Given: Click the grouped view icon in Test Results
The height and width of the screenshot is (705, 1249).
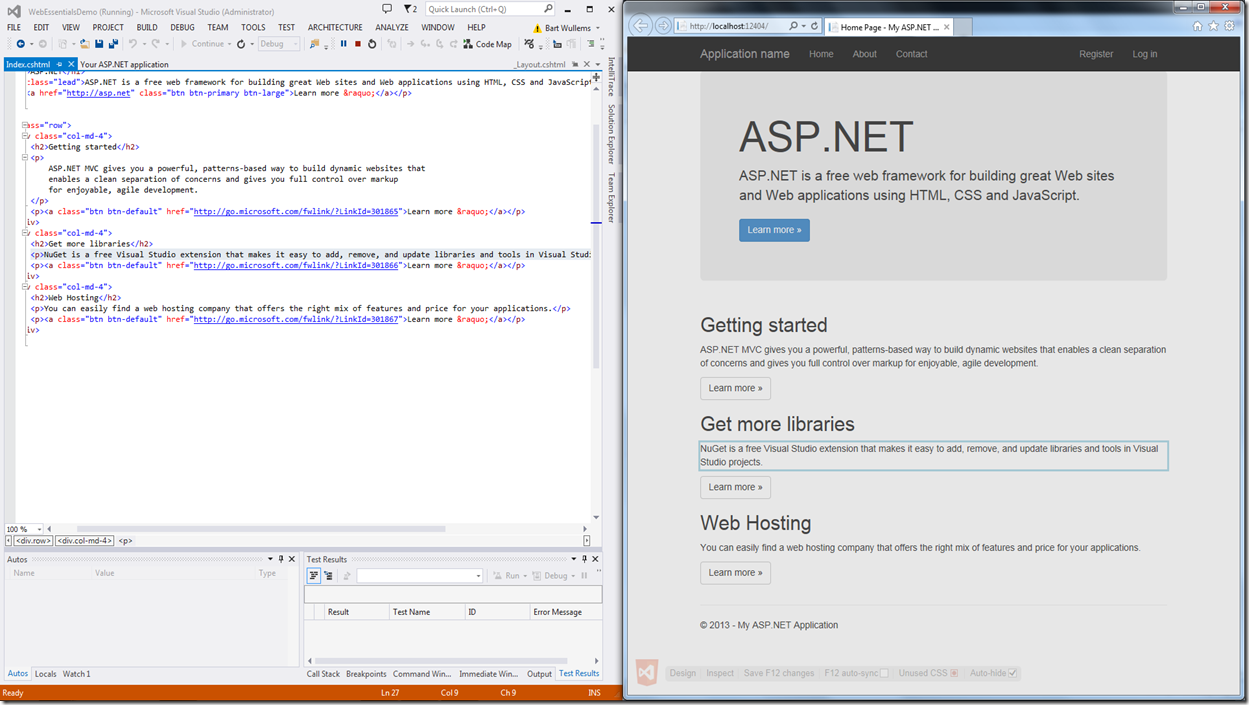Looking at the screenshot, I should point(328,575).
